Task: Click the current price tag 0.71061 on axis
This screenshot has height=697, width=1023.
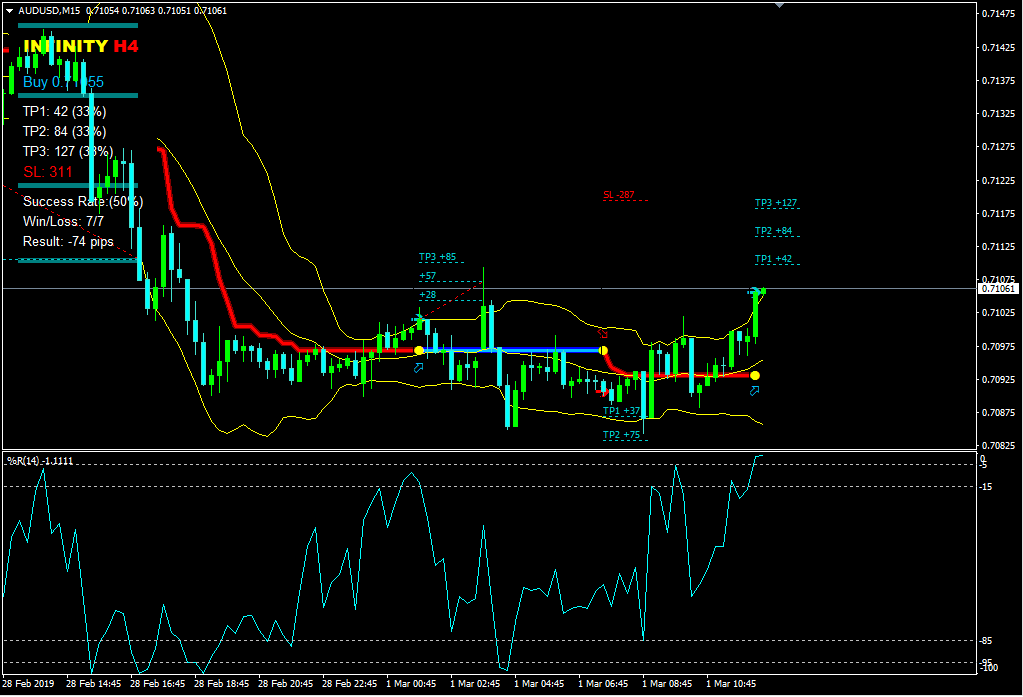Action: point(998,288)
